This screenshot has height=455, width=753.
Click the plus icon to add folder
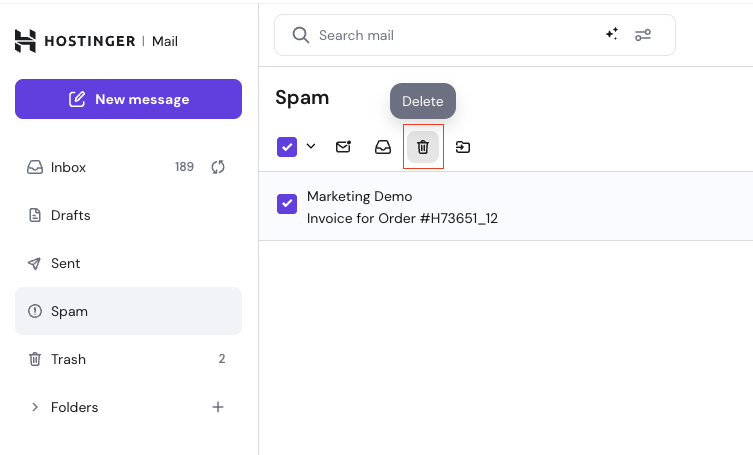218,407
